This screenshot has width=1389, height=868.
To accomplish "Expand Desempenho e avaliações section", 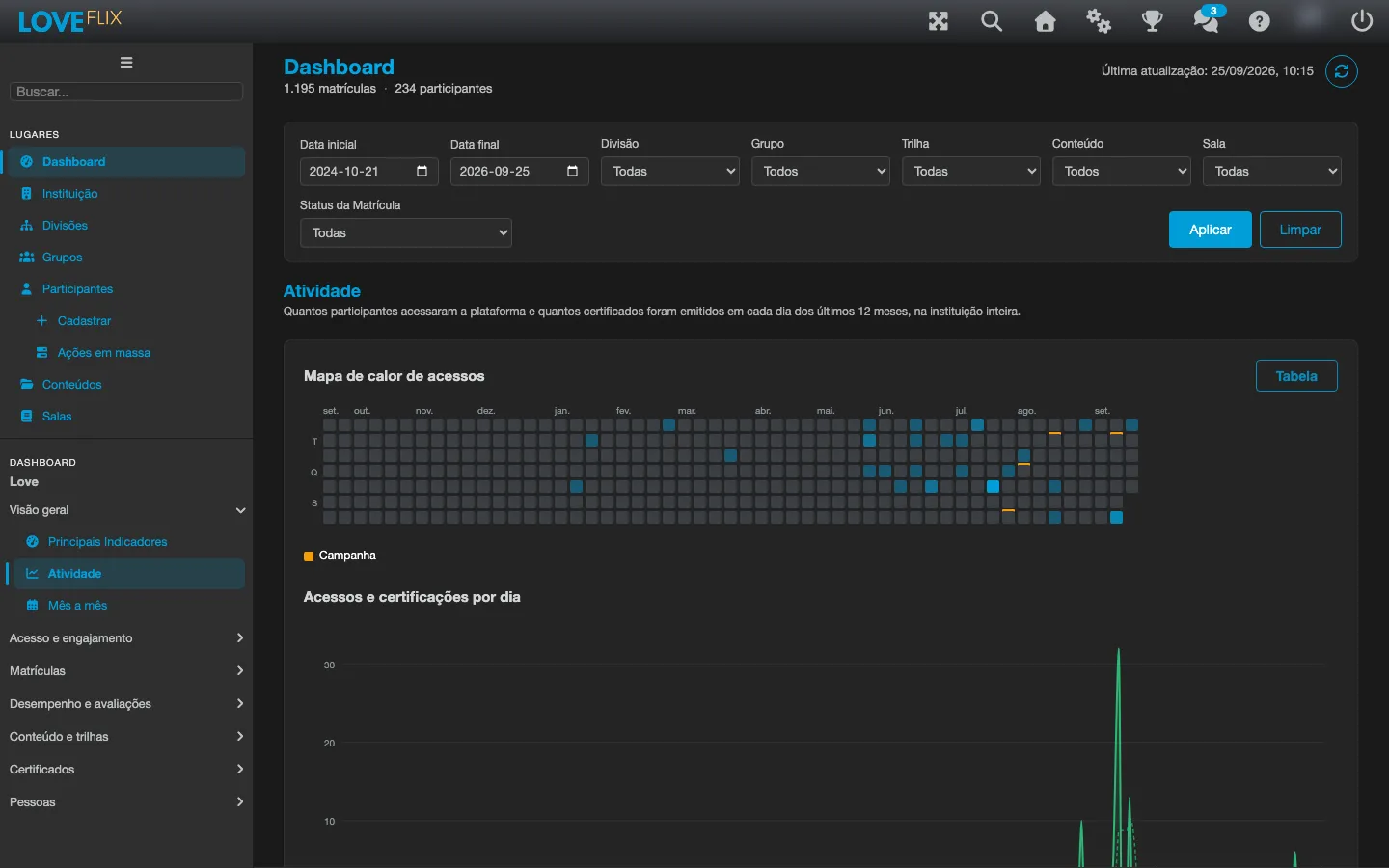I will (126, 704).
